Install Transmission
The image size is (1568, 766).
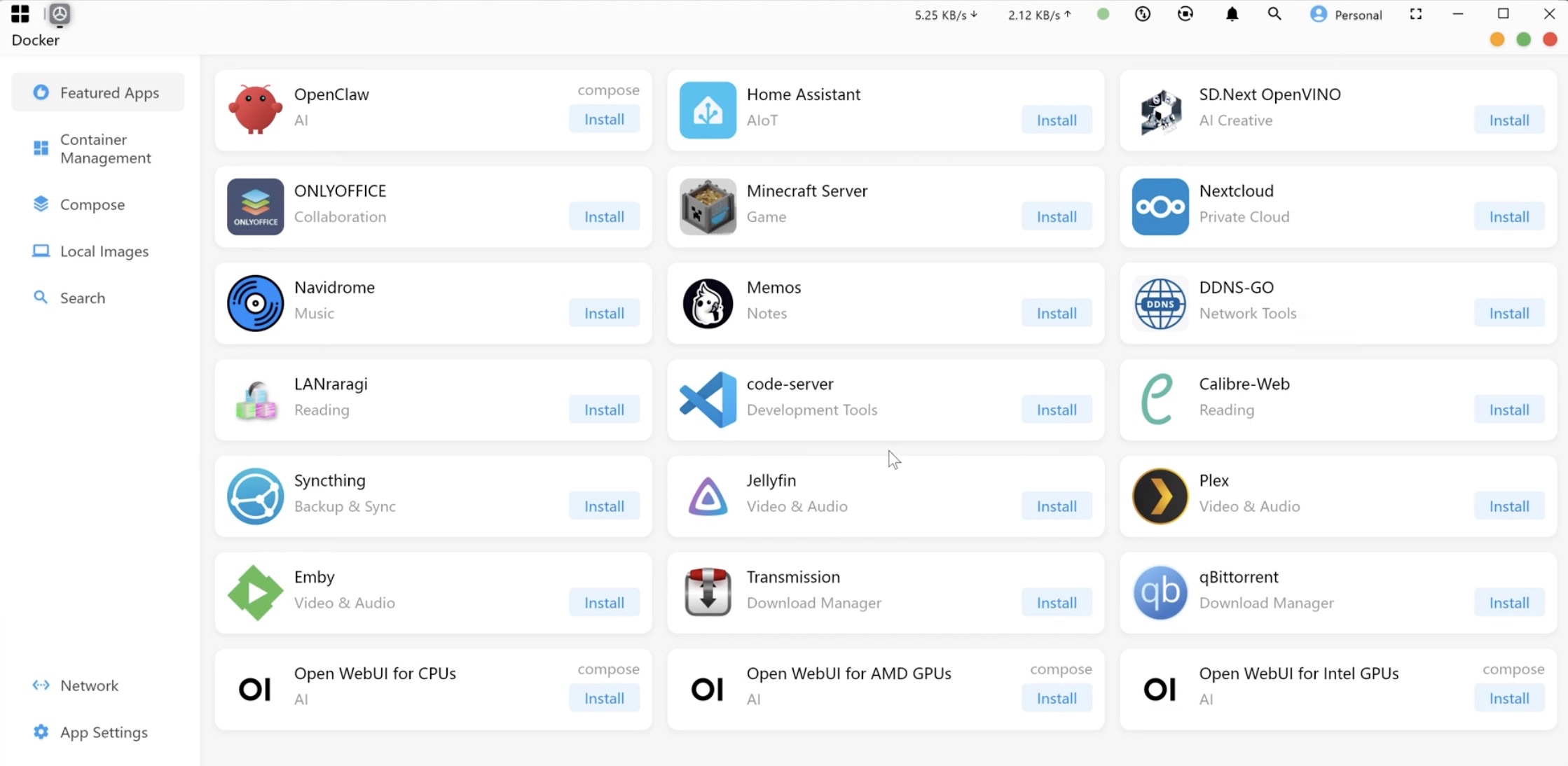(1057, 603)
